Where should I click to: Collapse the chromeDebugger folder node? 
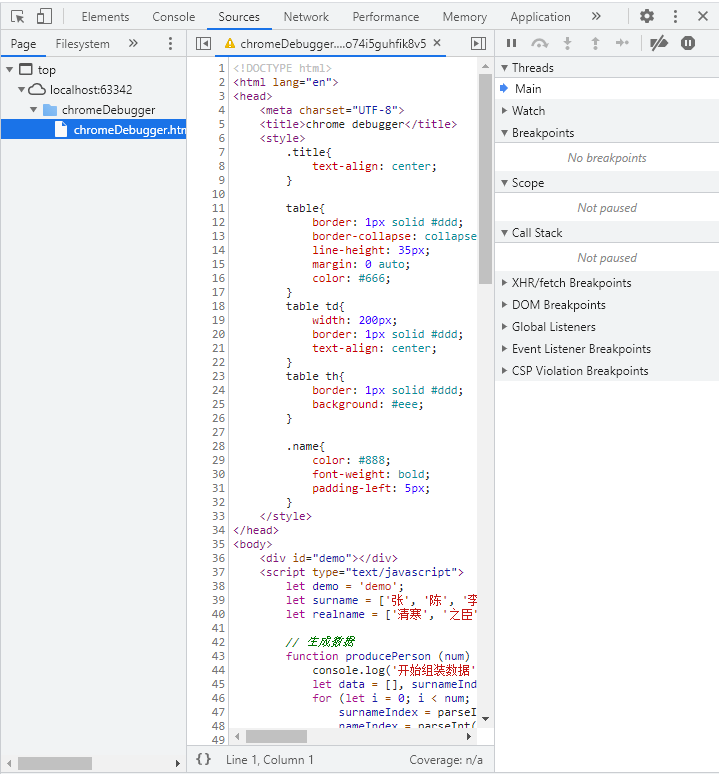tap(33, 110)
